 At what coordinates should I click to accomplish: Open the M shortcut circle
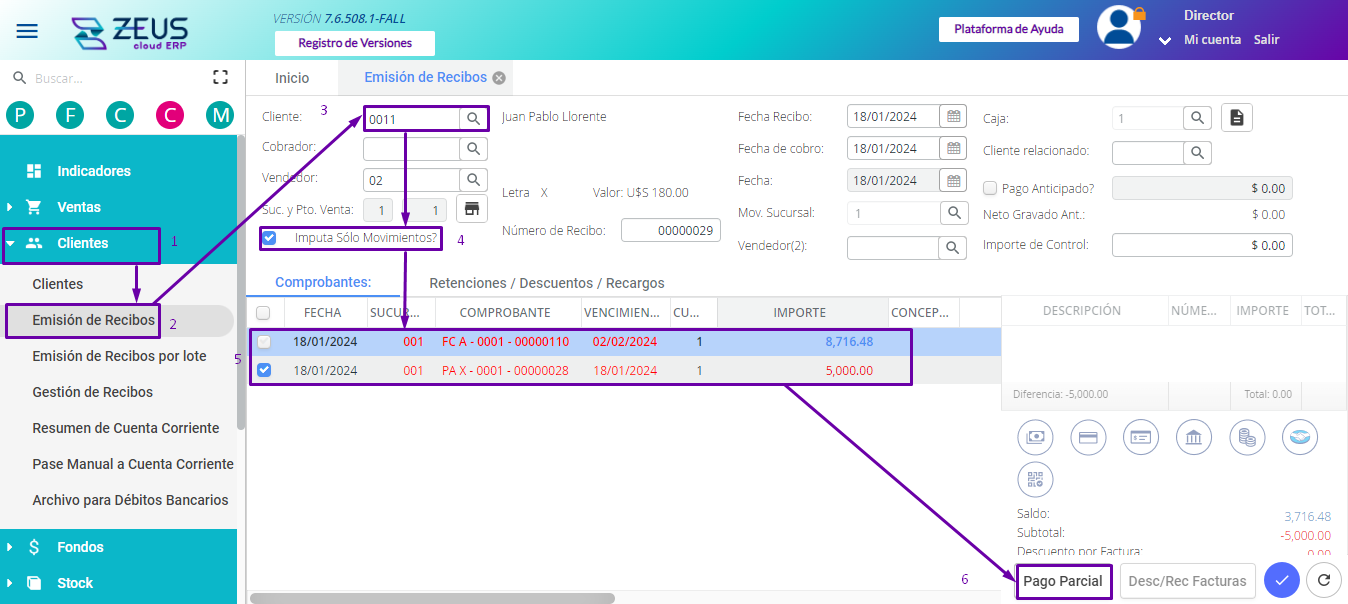tap(220, 115)
